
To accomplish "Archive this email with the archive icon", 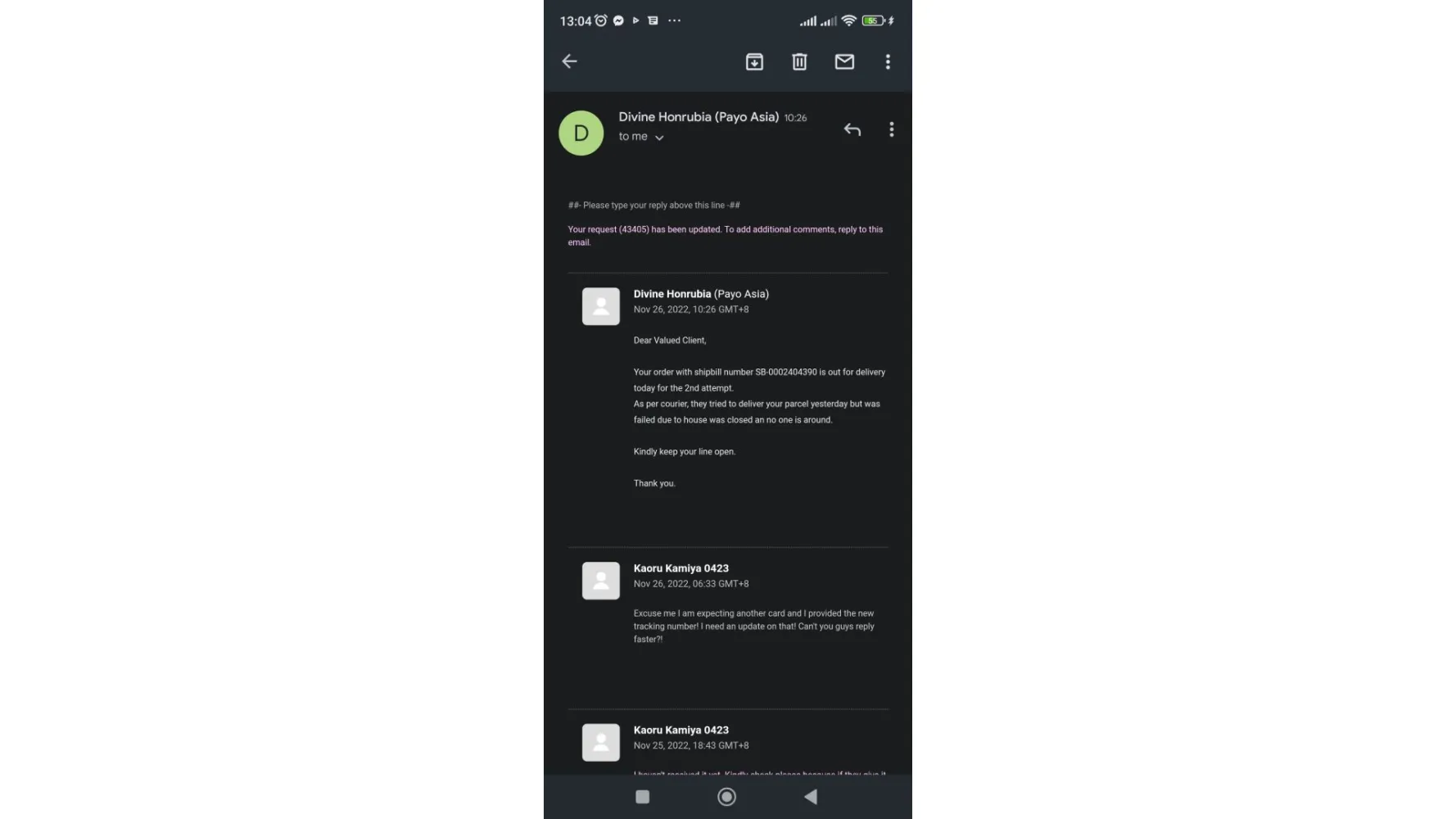I will 754,61.
